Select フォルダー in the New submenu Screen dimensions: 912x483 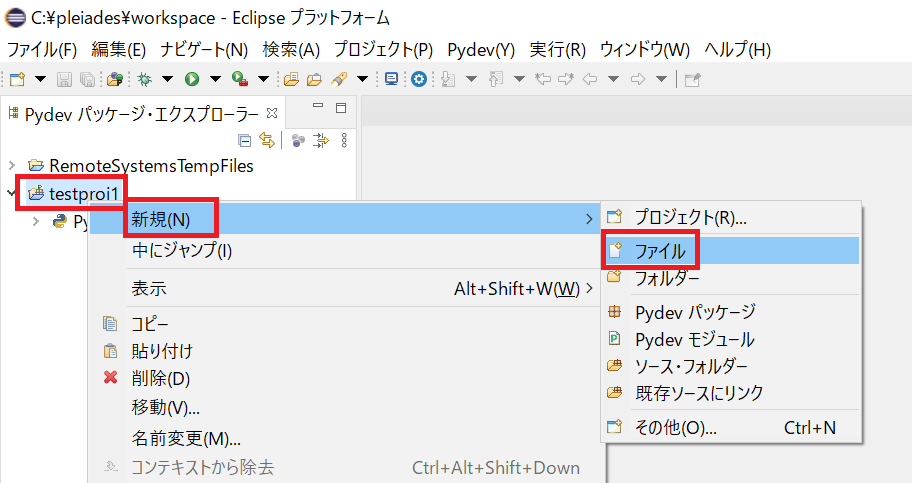click(731, 278)
